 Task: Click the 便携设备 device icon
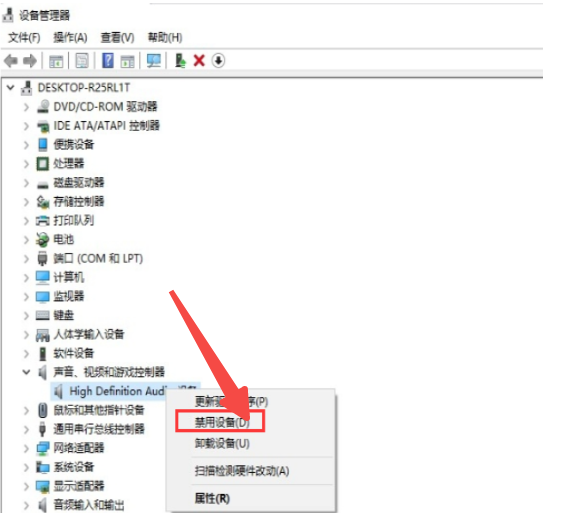coord(43,144)
